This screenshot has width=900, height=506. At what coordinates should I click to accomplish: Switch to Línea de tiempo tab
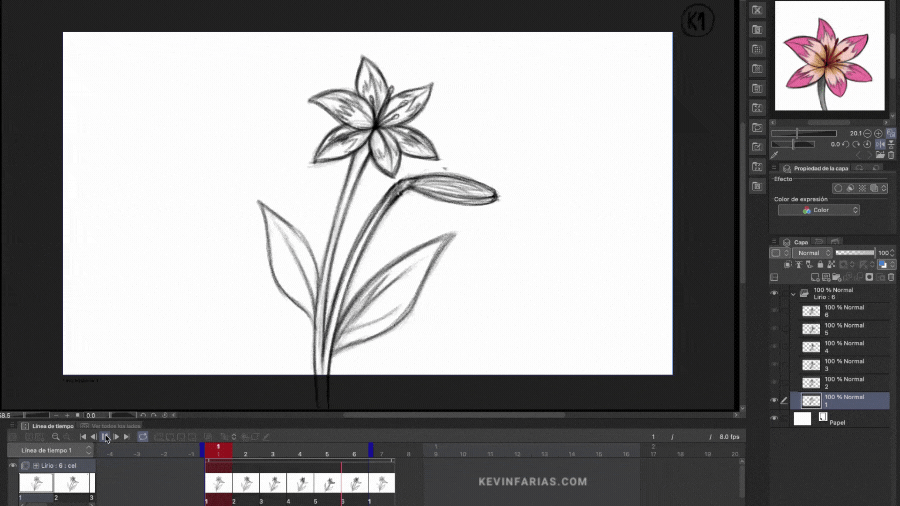click(48, 426)
